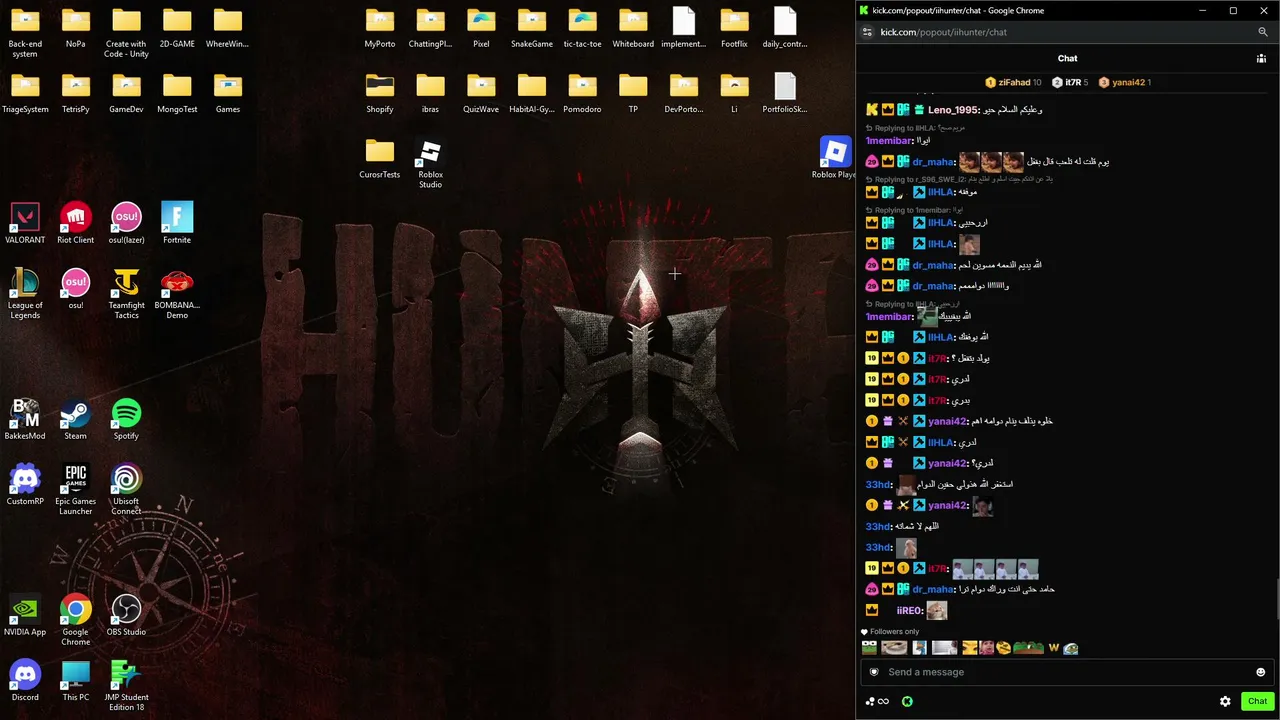Select the Create with Code - Unity folder
Screen dimensions: 1280x720
pos(126,33)
